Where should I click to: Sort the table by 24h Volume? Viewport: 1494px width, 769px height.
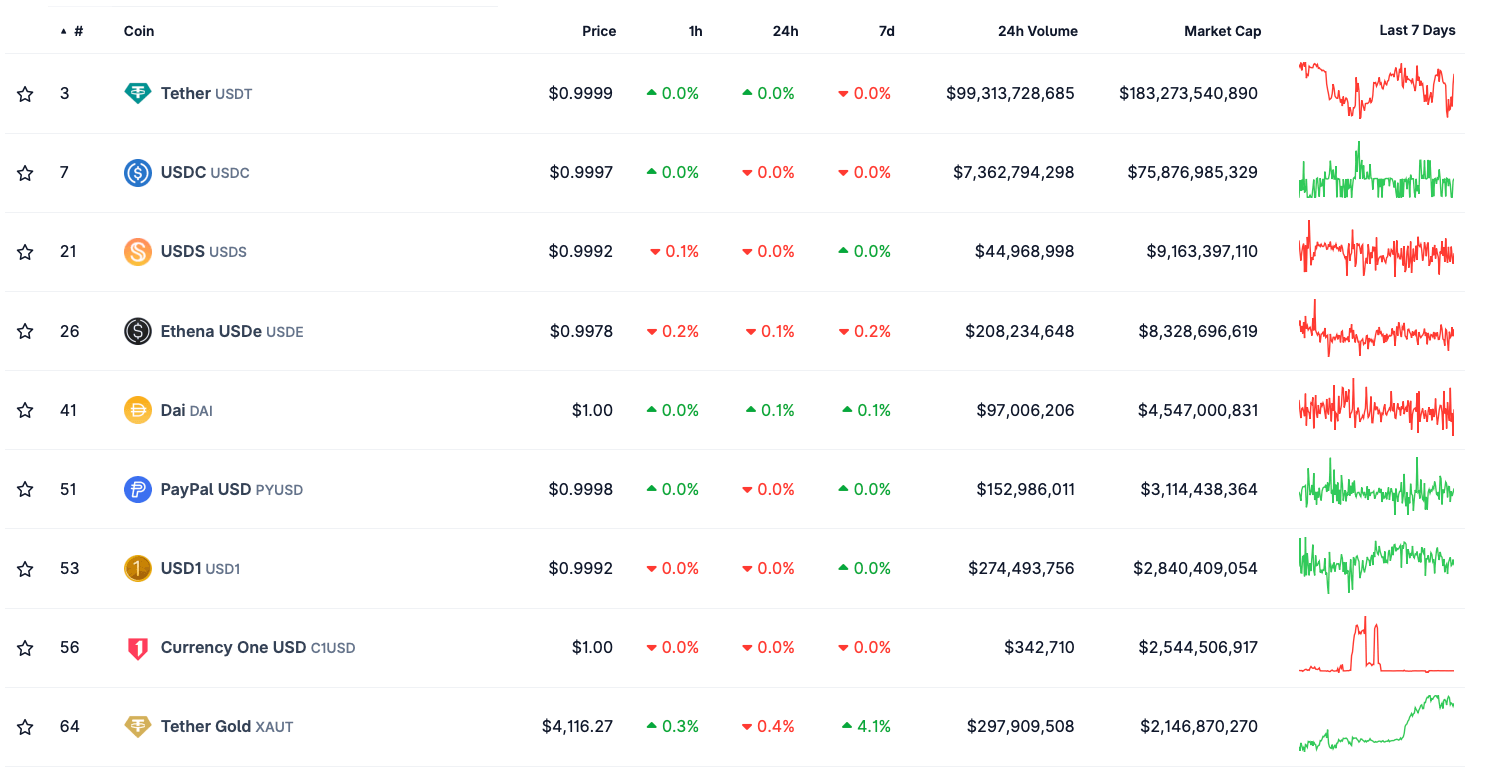click(x=1037, y=31)
